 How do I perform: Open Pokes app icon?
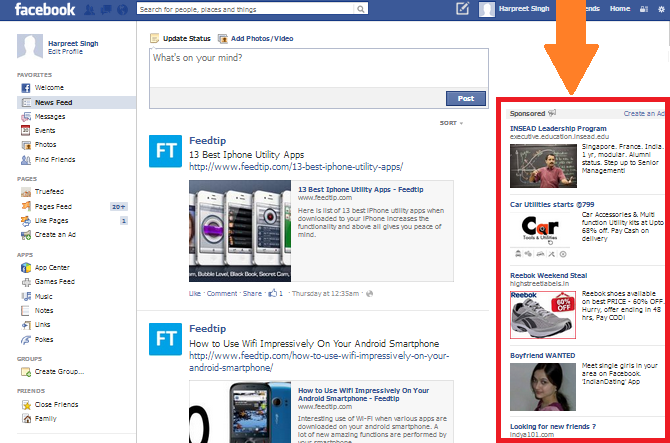[26, 340]
